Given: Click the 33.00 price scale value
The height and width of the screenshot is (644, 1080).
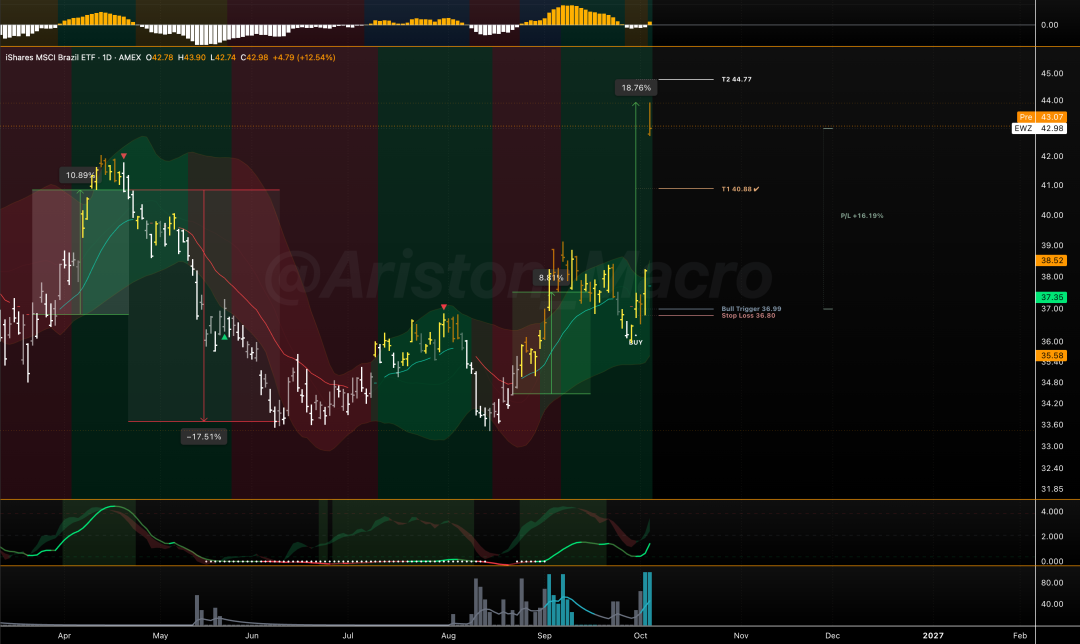Looking at the screenshot, I should click(x=1052, y=446).
